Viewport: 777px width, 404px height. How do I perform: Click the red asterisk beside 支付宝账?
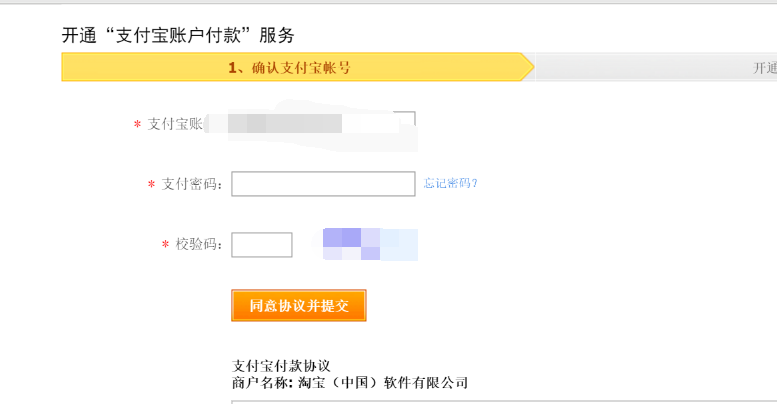[x=137, y=125]
